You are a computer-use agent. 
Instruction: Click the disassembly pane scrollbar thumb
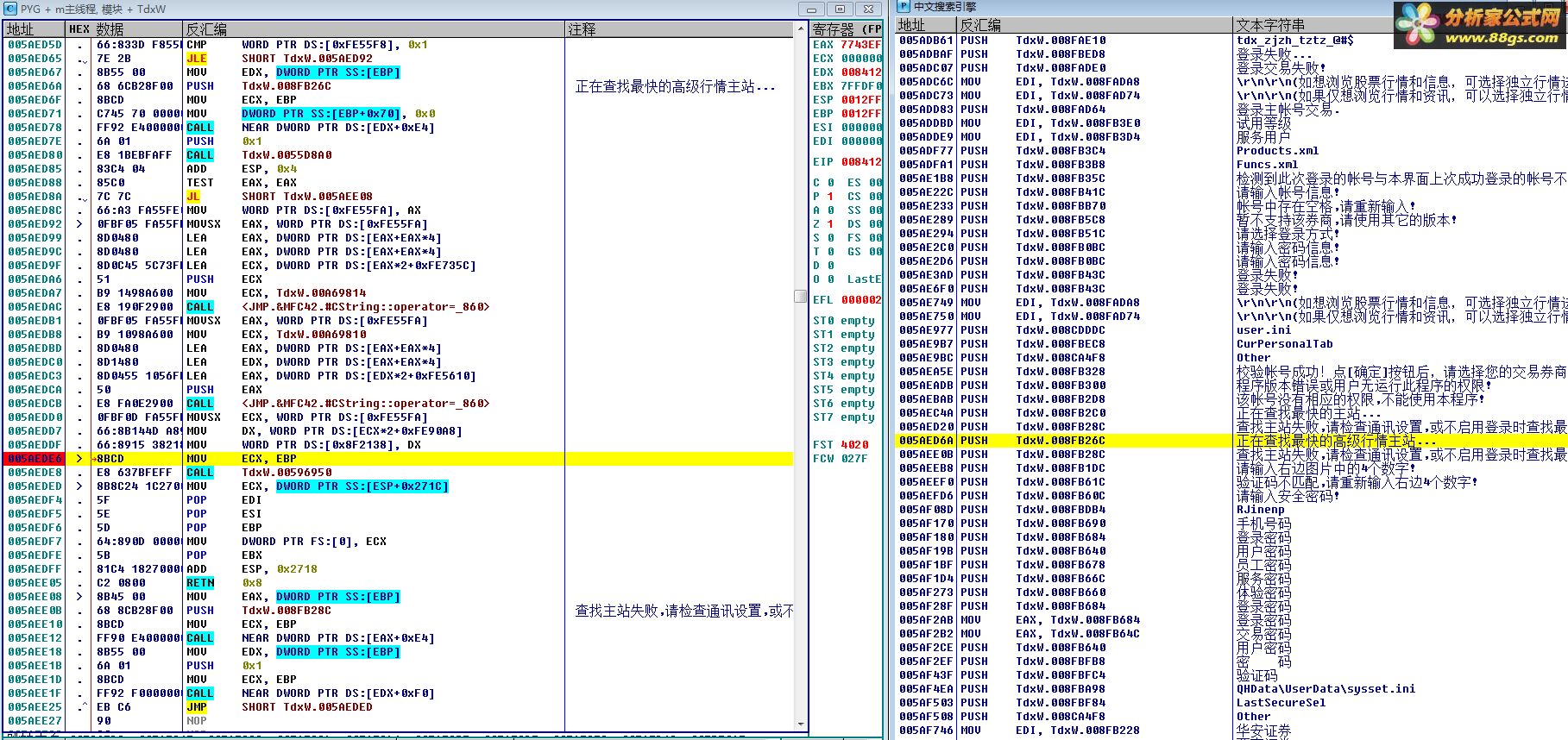pos(801,296)
